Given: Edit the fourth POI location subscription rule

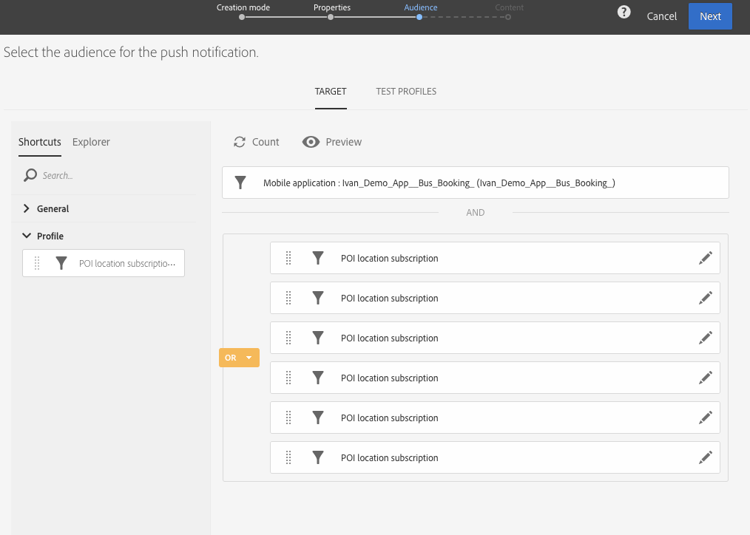Looking at the screenshot, I should pos(706,378).
